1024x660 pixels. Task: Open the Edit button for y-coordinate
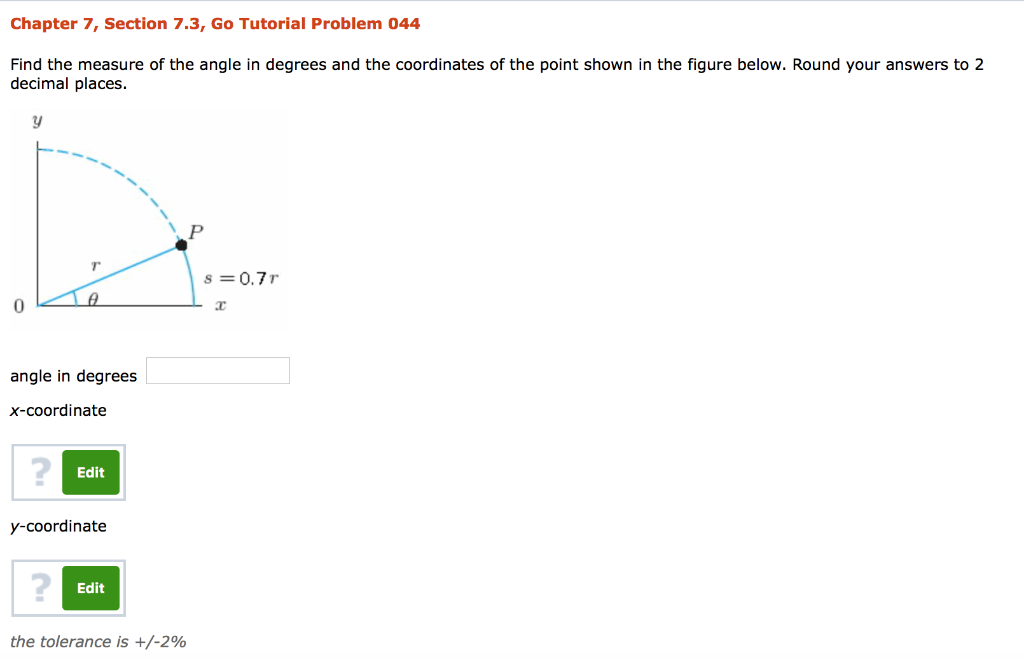[x=90, y=588]
